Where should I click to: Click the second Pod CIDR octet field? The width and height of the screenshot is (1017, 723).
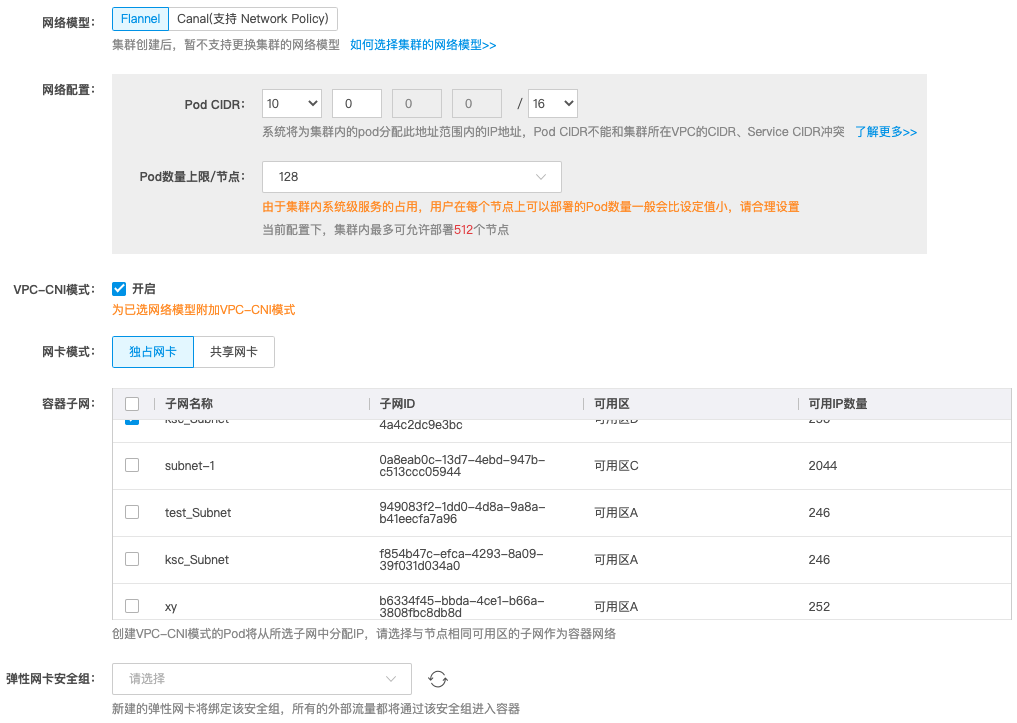357,104
